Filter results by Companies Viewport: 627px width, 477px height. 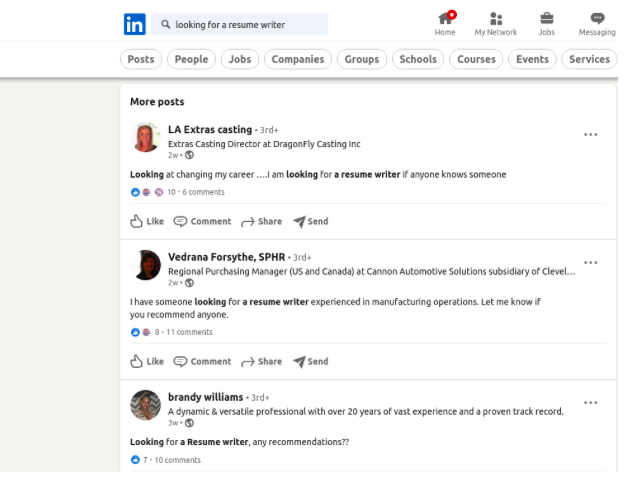click(298, 59)
